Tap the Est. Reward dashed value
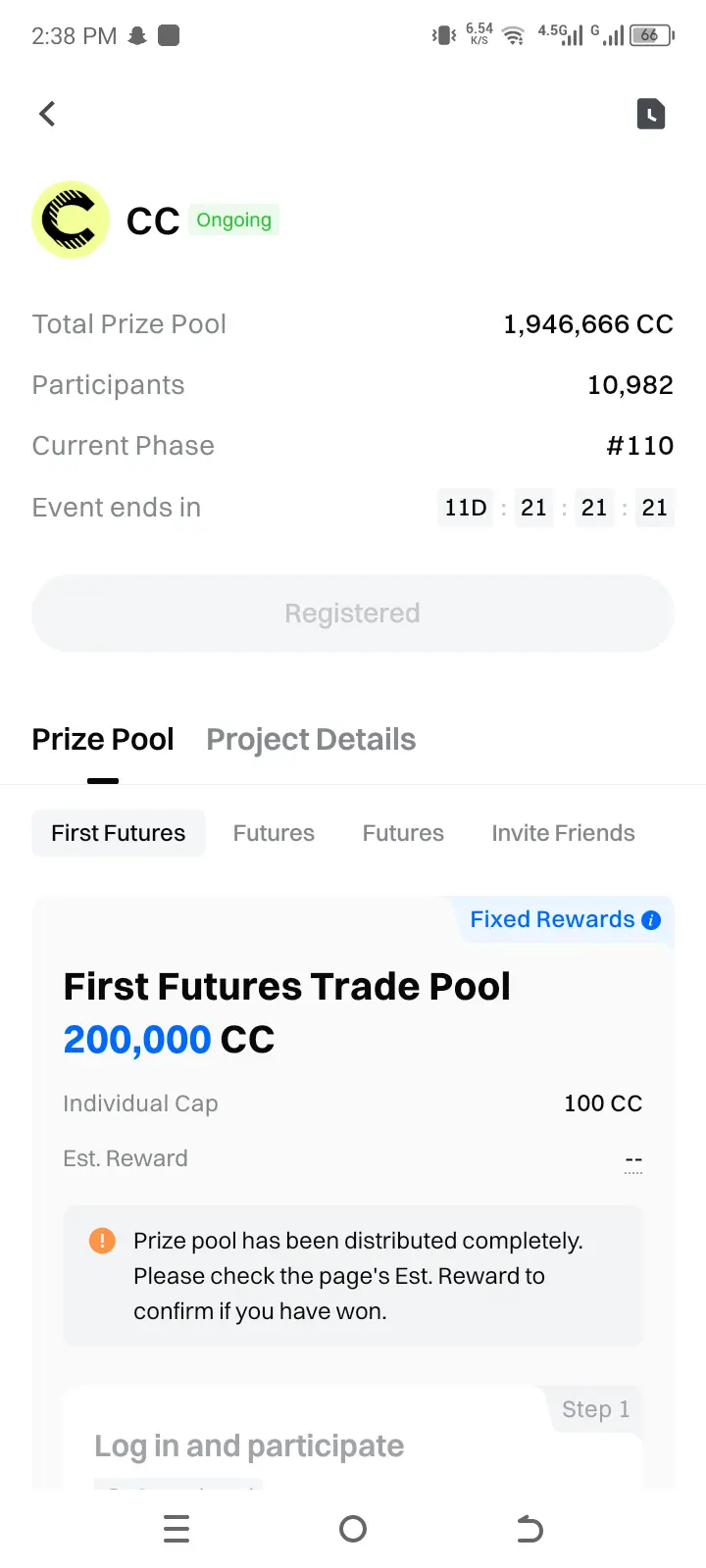Screen dimensions: 706x1568 (x=633, y=1160)
